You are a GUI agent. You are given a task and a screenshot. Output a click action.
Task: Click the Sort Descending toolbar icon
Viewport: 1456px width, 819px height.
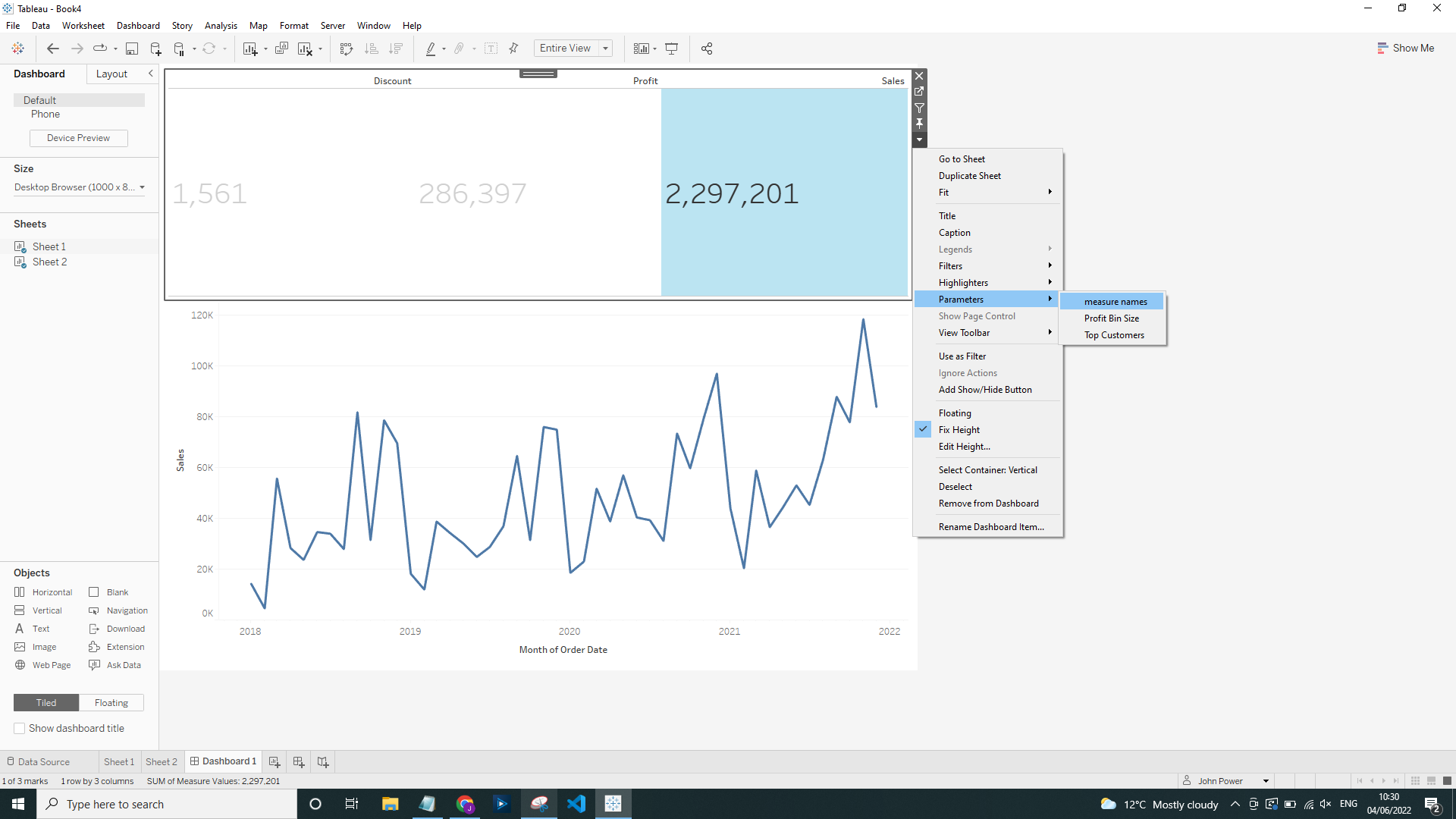click(396, 49)
